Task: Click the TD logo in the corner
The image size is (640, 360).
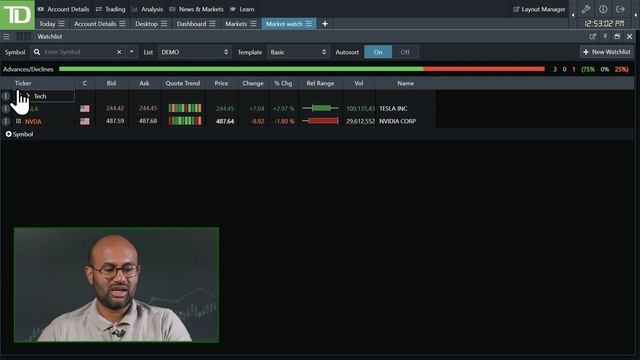Action: [x=17, y=15]
